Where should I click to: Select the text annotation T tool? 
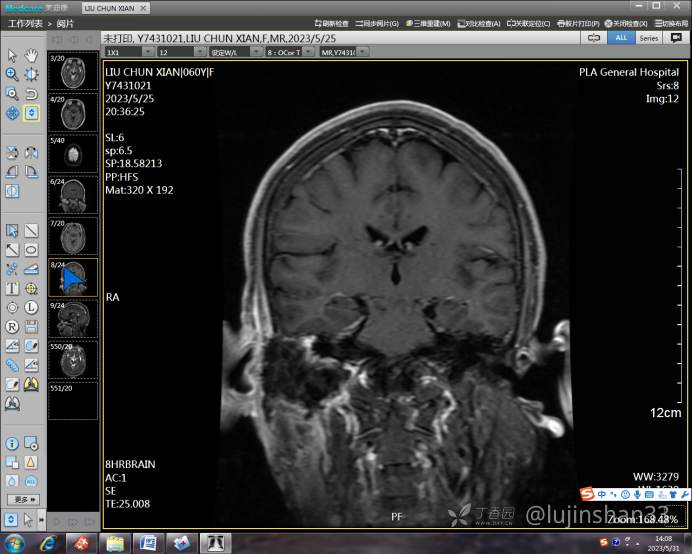point(12,288)
